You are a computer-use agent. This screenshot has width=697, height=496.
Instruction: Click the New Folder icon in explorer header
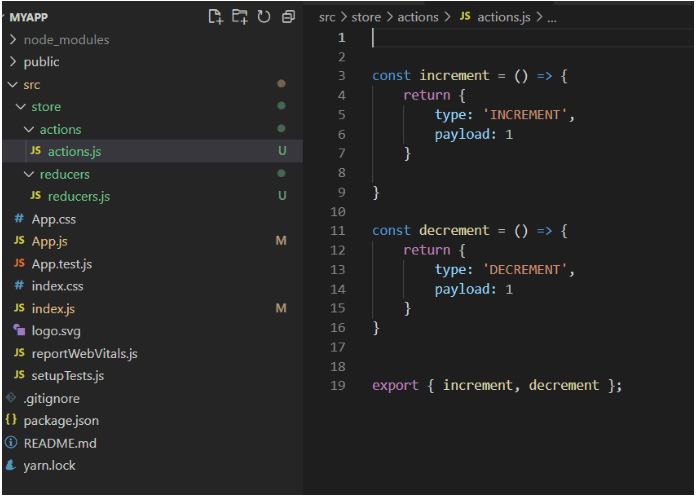(x=239, y=17)
